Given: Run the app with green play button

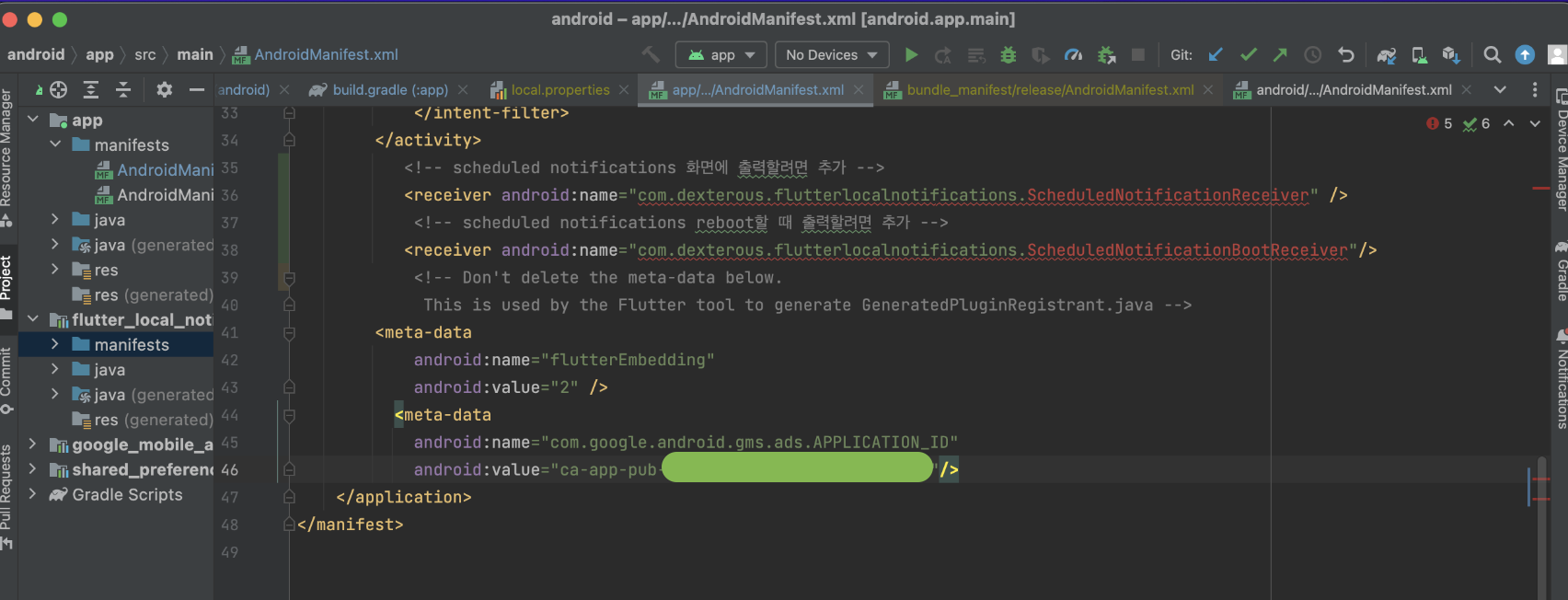Looking at the screenshot, I should (911, 55).
